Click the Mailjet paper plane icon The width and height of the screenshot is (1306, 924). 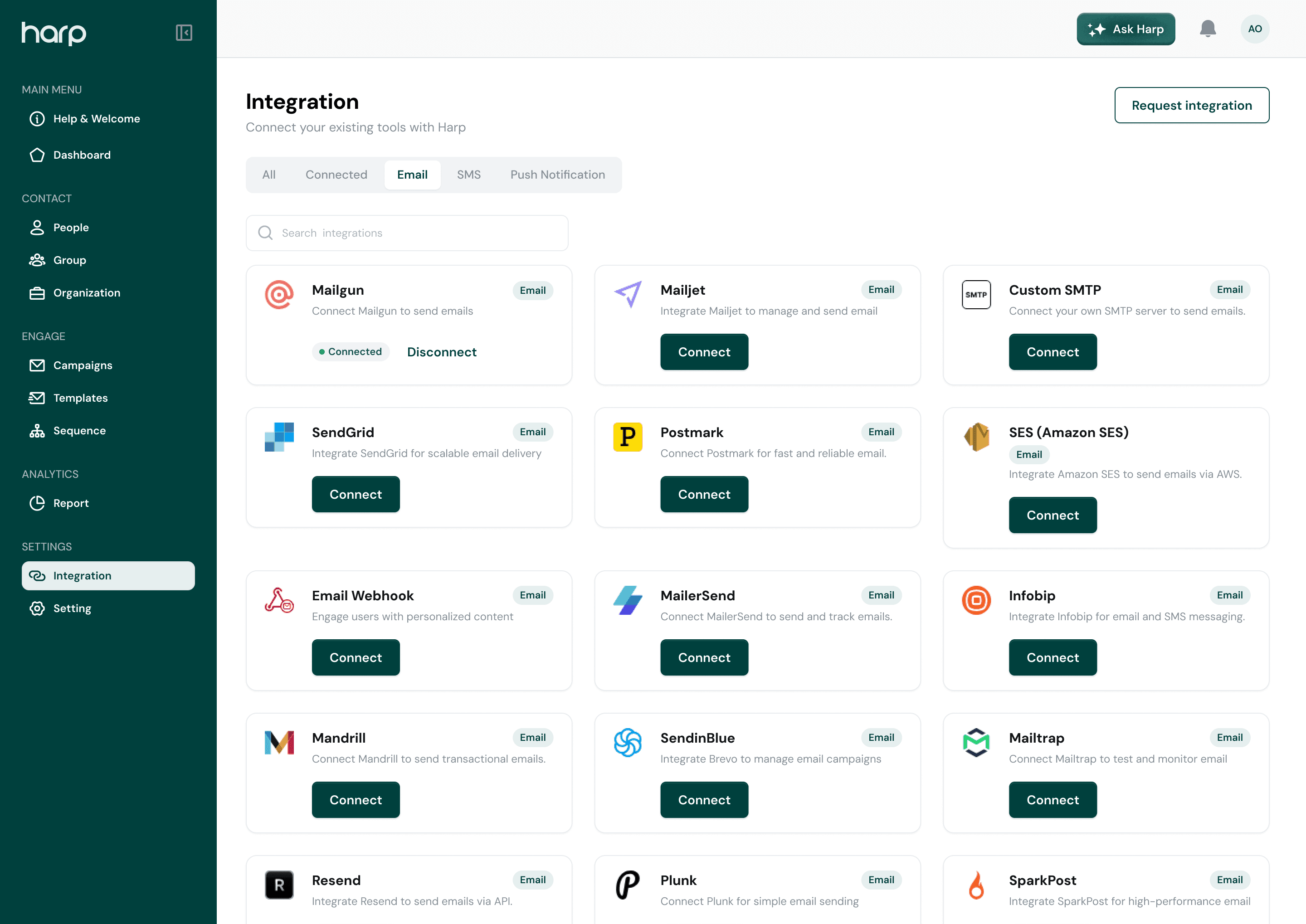(628, 295)
